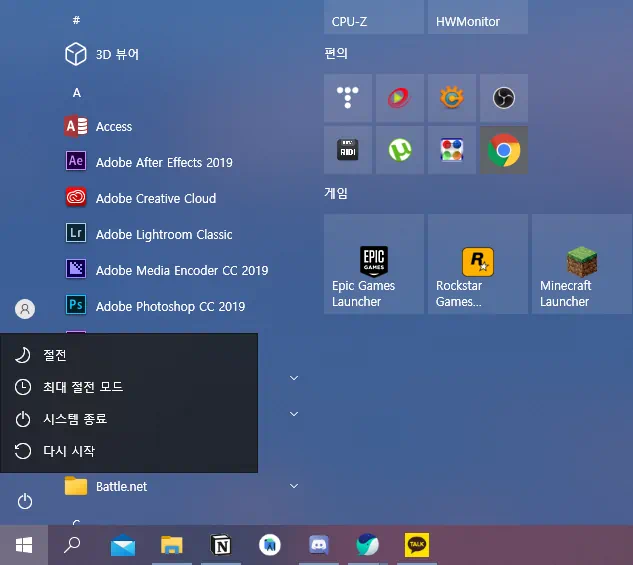Jump via the # section header
Screen dimensions: 633x565
[76, 20]
